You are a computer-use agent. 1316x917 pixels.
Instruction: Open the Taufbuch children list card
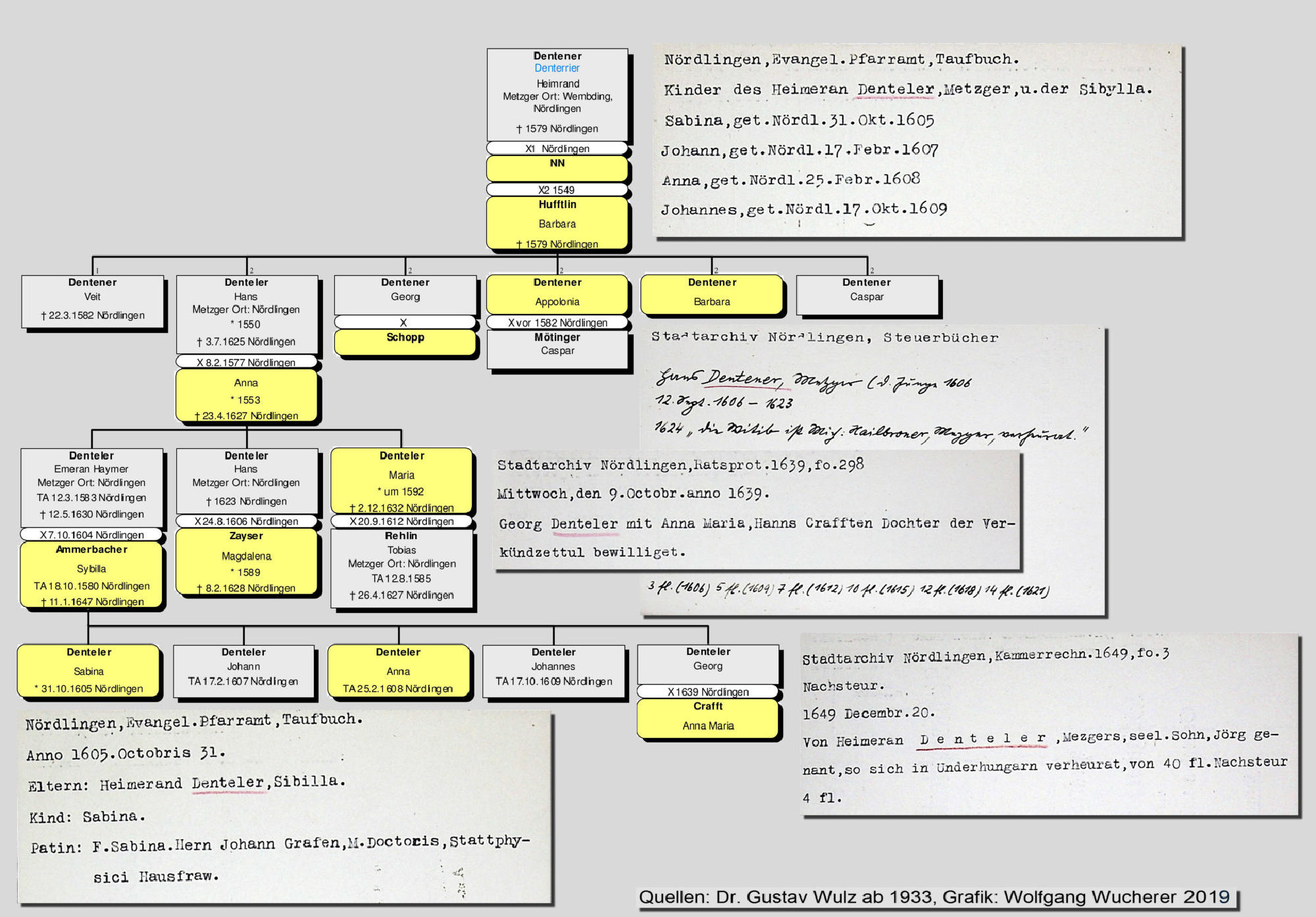917,140
